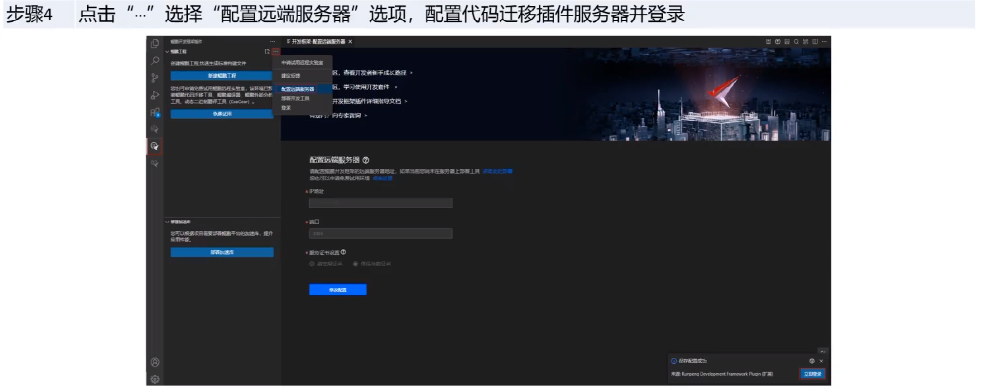This screenshot has width=986, height=389.
Task: Click the magnifier icon in editor title bar
Action: pyautogui.click(x=796, y=41)
